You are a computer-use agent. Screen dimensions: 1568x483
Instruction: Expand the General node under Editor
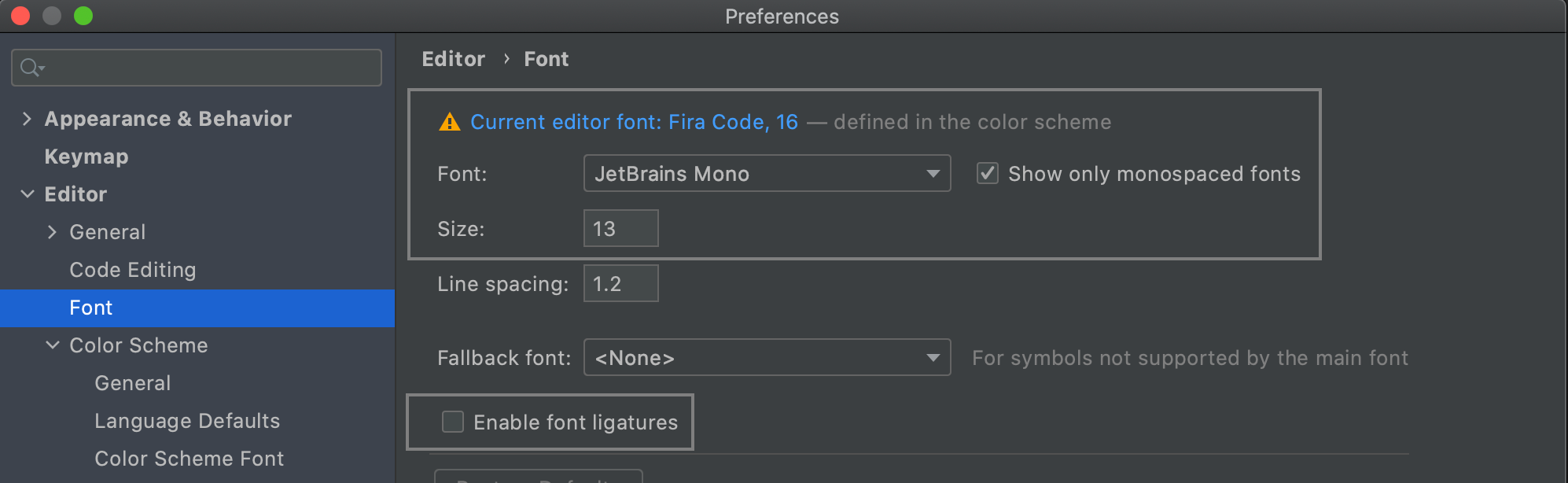tap(52, 232)
